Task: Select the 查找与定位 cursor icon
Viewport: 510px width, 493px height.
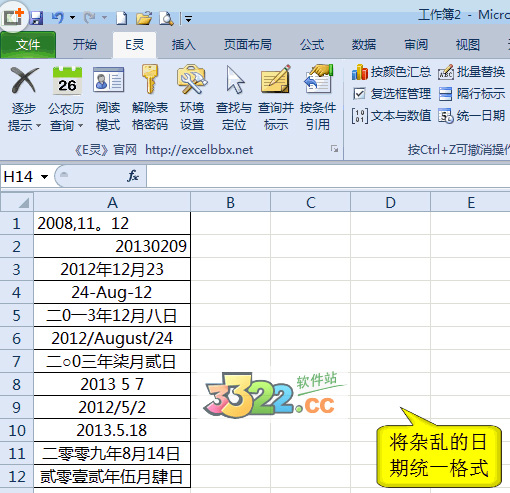Action: 234,79
